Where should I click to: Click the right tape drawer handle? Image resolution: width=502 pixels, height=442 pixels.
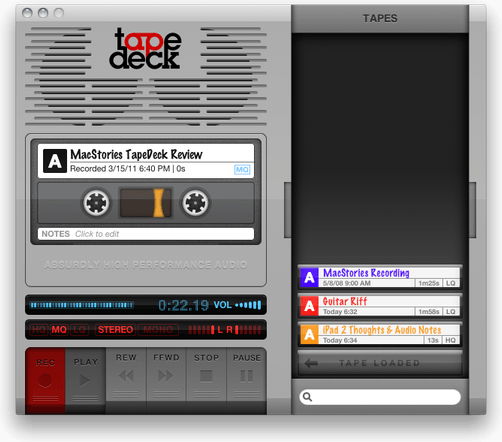tap(472, 210)
